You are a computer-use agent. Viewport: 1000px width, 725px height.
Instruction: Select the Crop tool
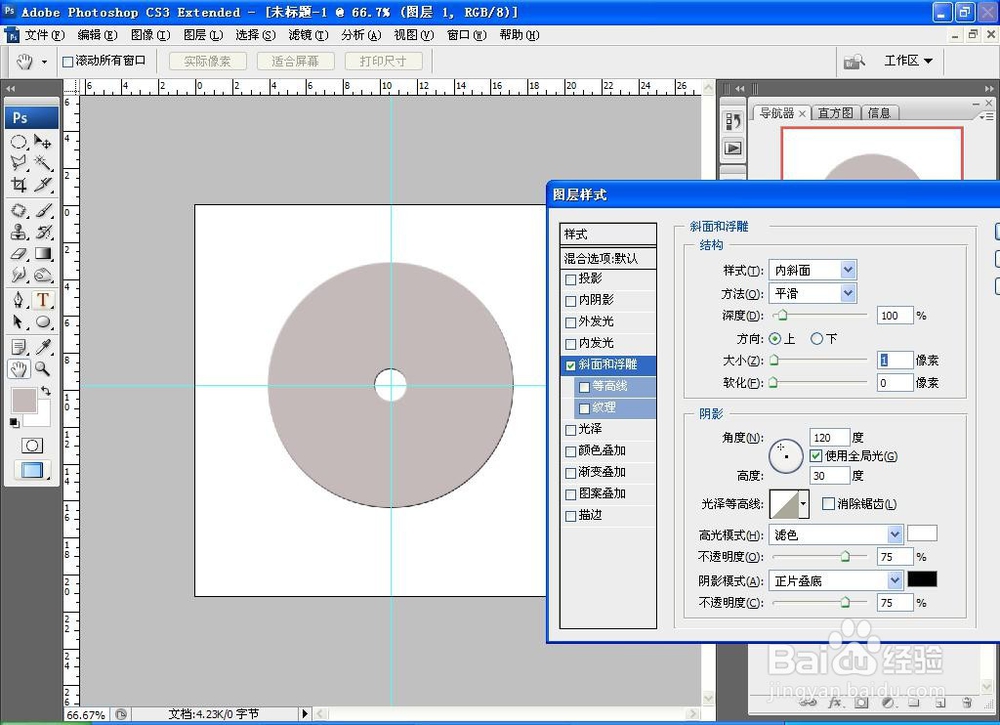pos(19,185)
